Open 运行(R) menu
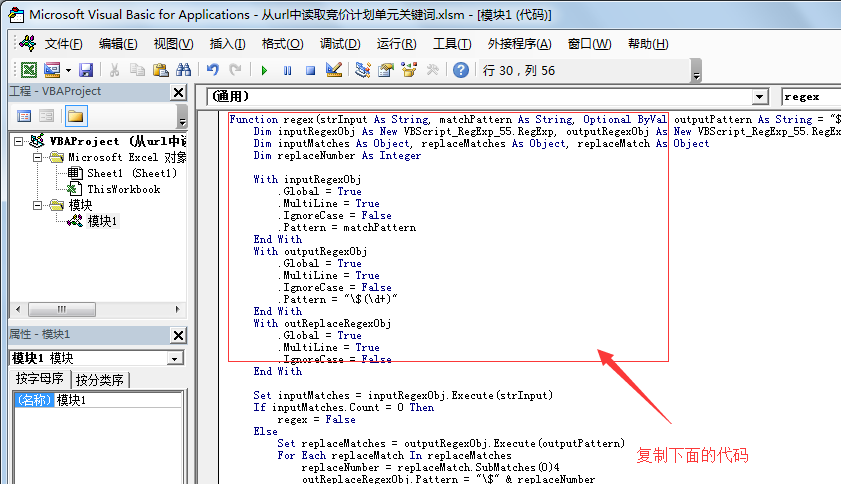841x484 pixels. 396,44
